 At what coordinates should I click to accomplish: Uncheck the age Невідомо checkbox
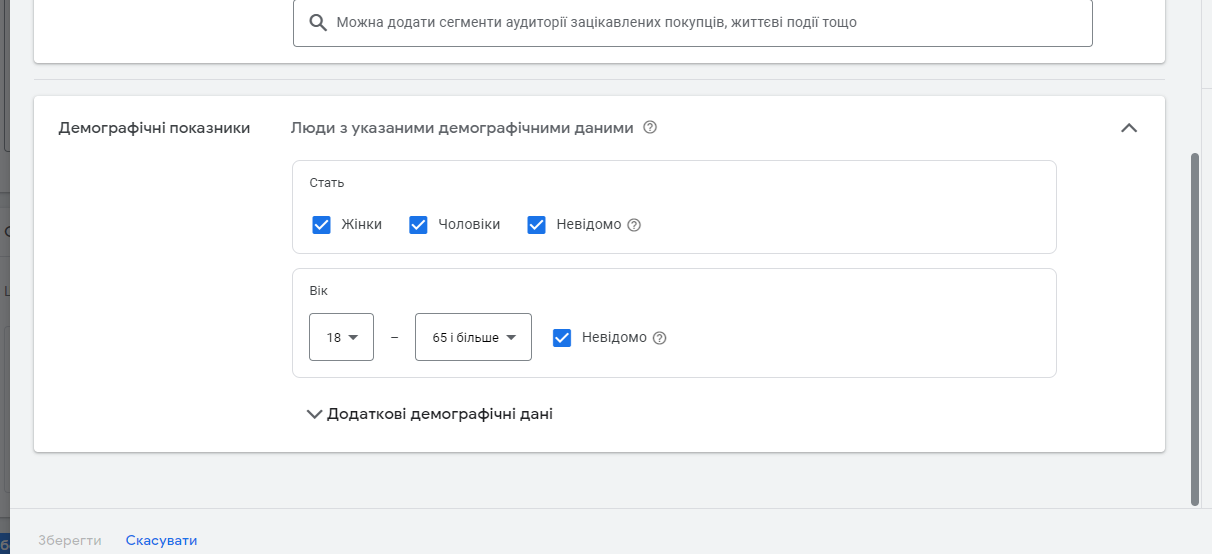click(562, 338)
